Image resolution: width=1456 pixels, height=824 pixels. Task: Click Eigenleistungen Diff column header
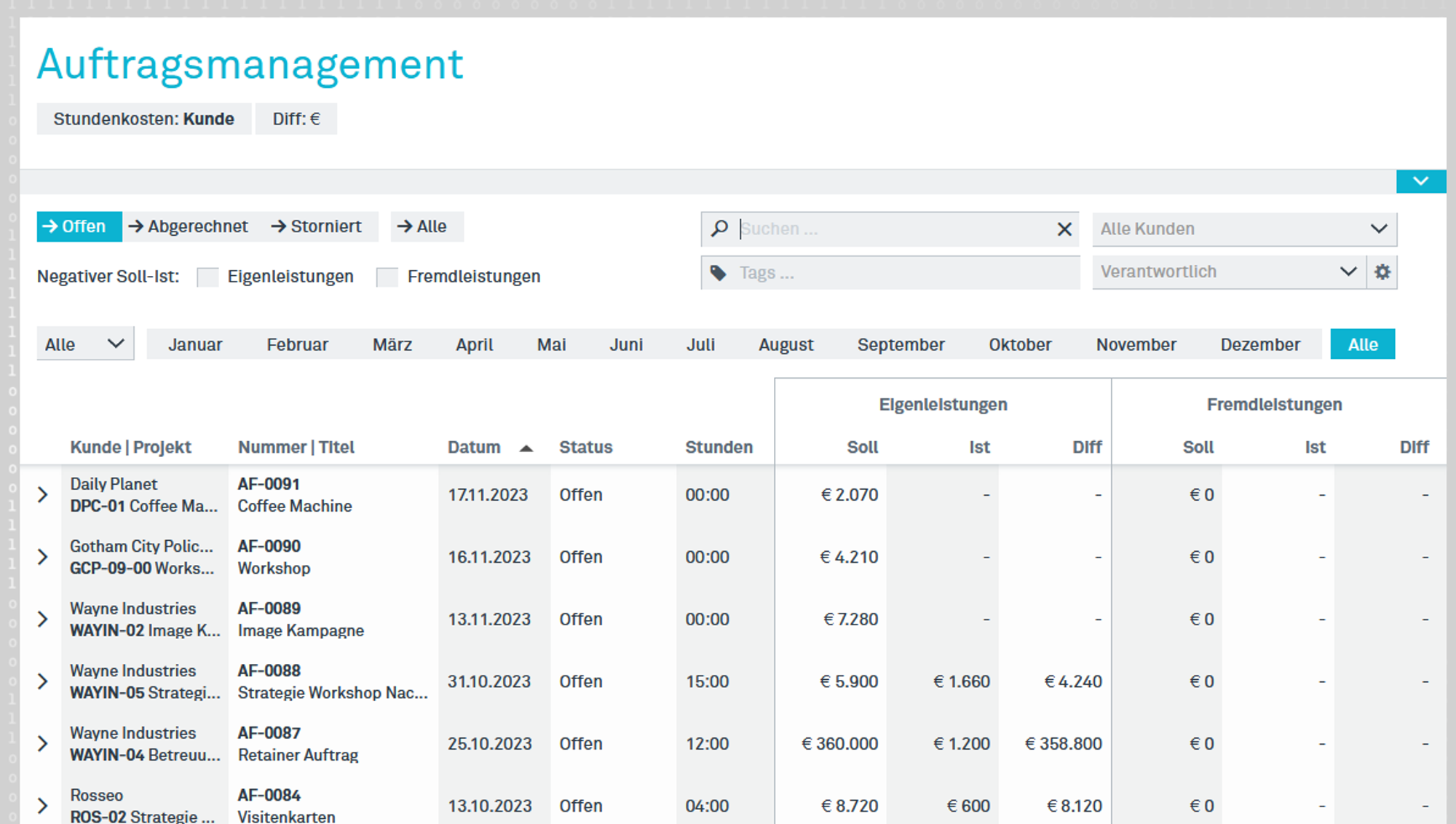[1087, 447]
